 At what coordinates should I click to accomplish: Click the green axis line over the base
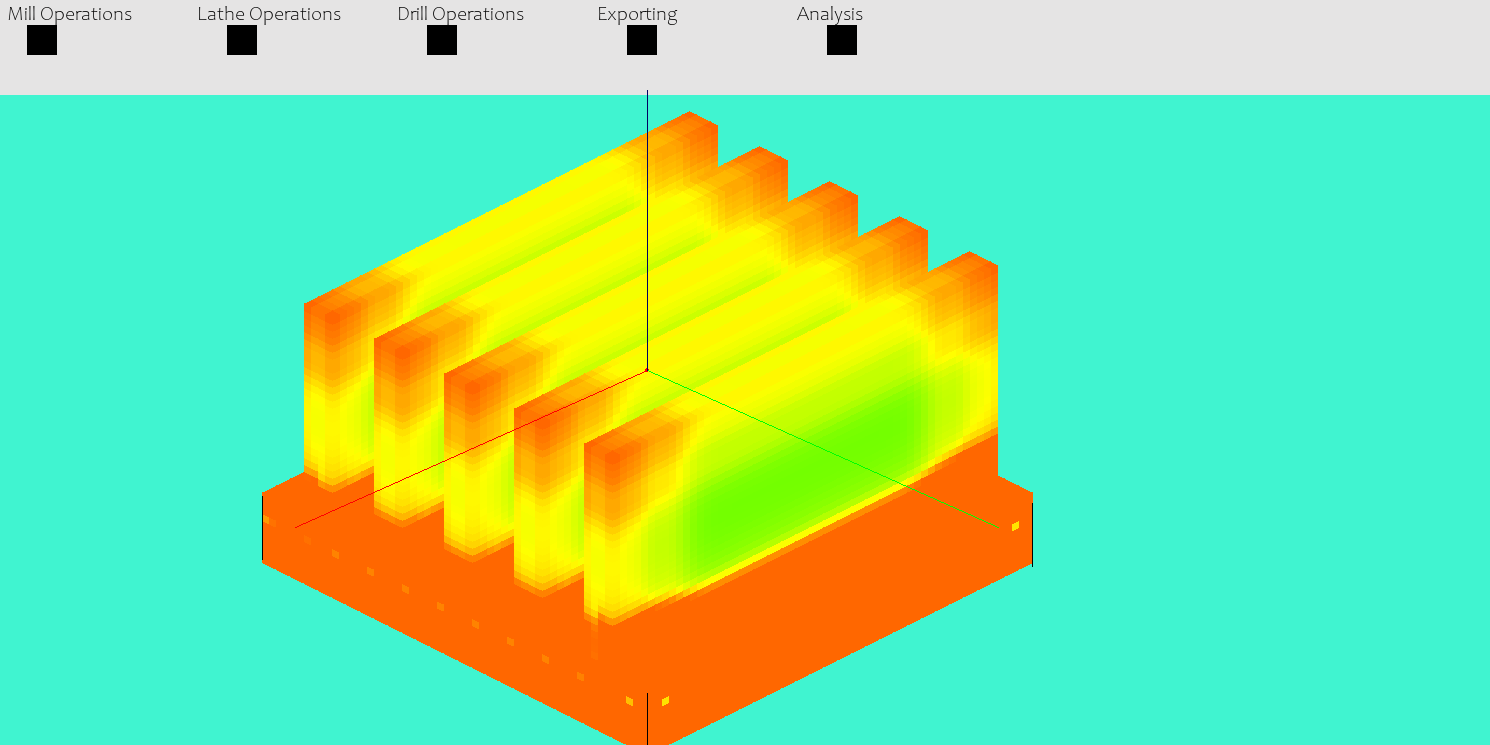point(950,505)
